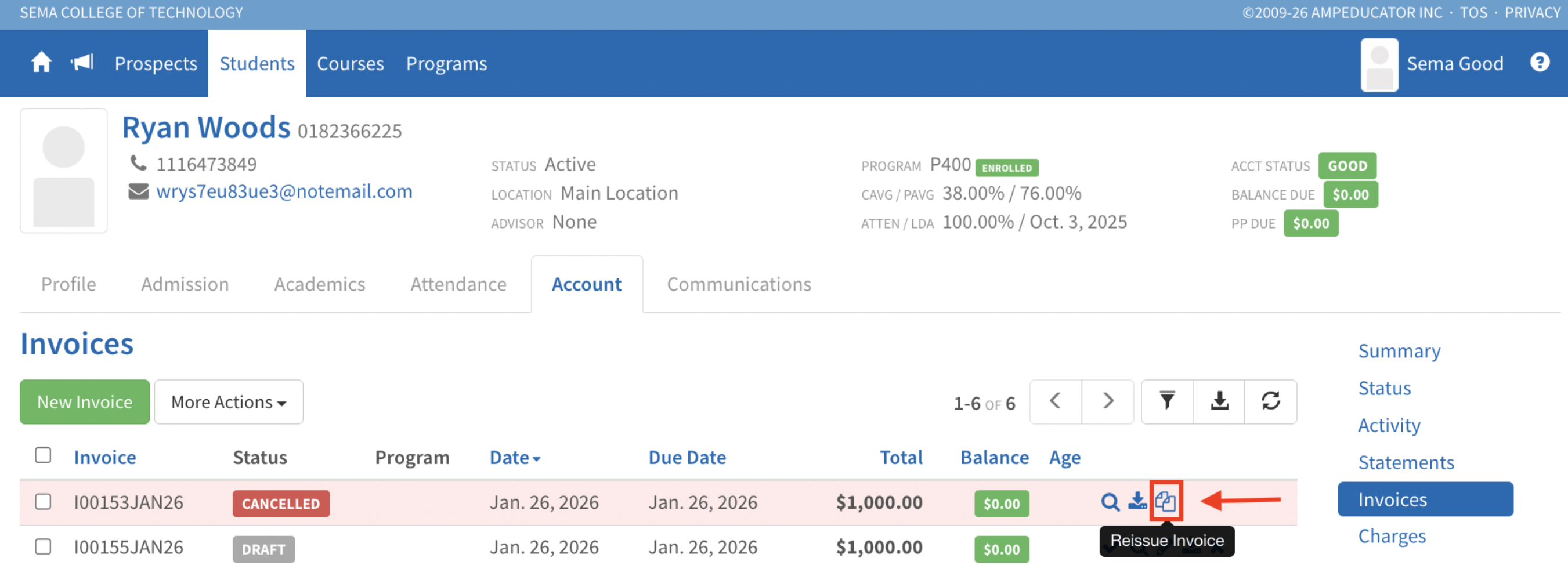This screenshot has width=1568, height=565.
Task: Open the Courses menu item
Action: coord(350,63)
